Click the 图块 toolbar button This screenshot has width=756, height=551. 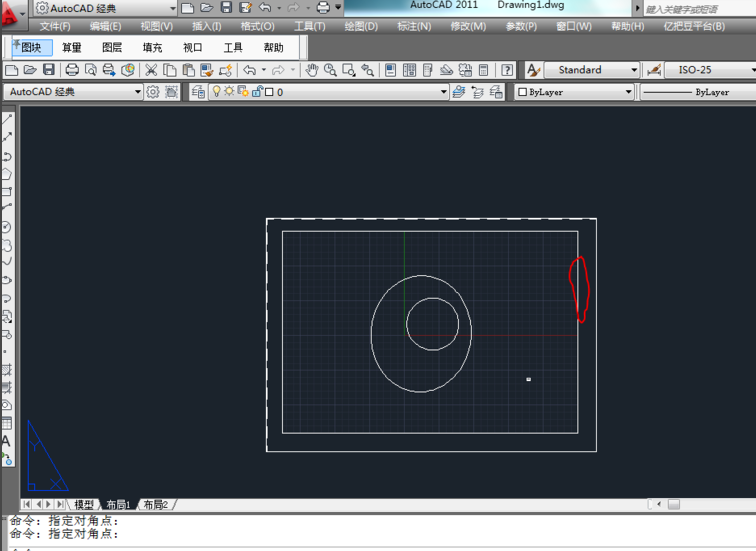31,47
